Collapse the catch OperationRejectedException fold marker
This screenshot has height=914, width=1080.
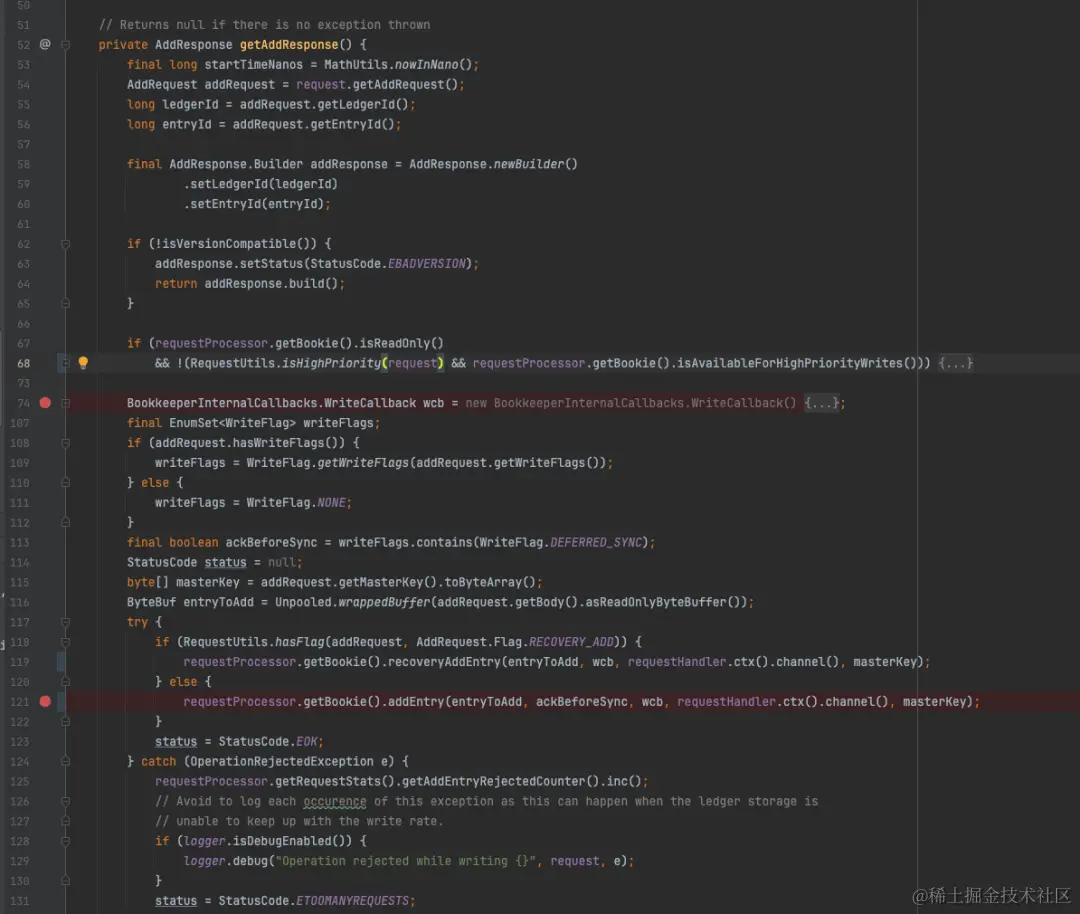tap(65, 761)
